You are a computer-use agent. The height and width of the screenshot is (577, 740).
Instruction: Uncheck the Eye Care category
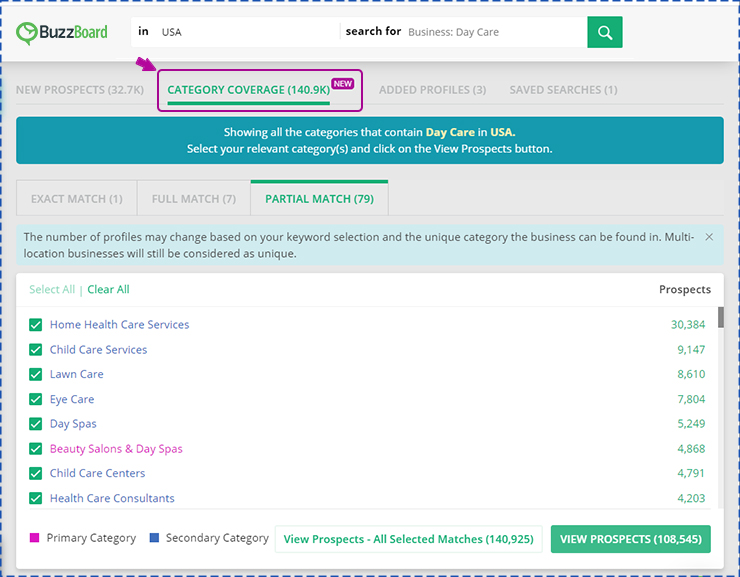[36, 399]
